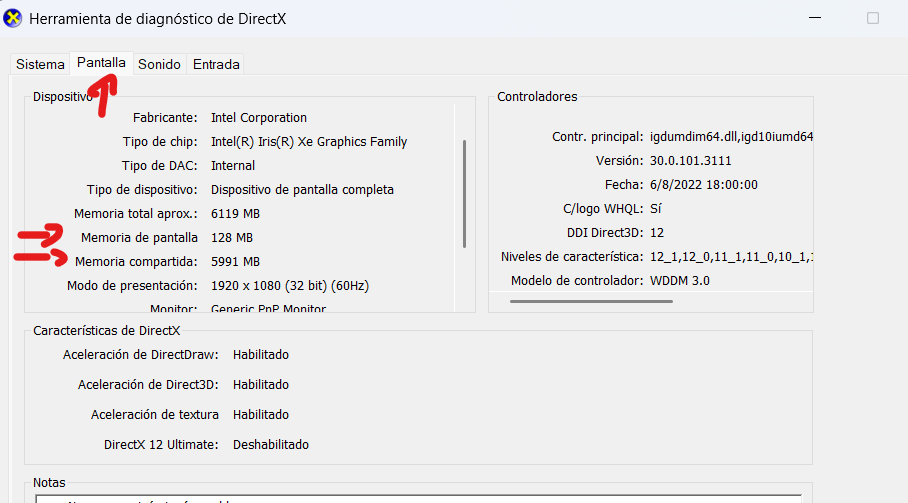908x503 pixels.
Task: Click the DirectX diagnostic tool title icon
Action: tap(12, 19)
